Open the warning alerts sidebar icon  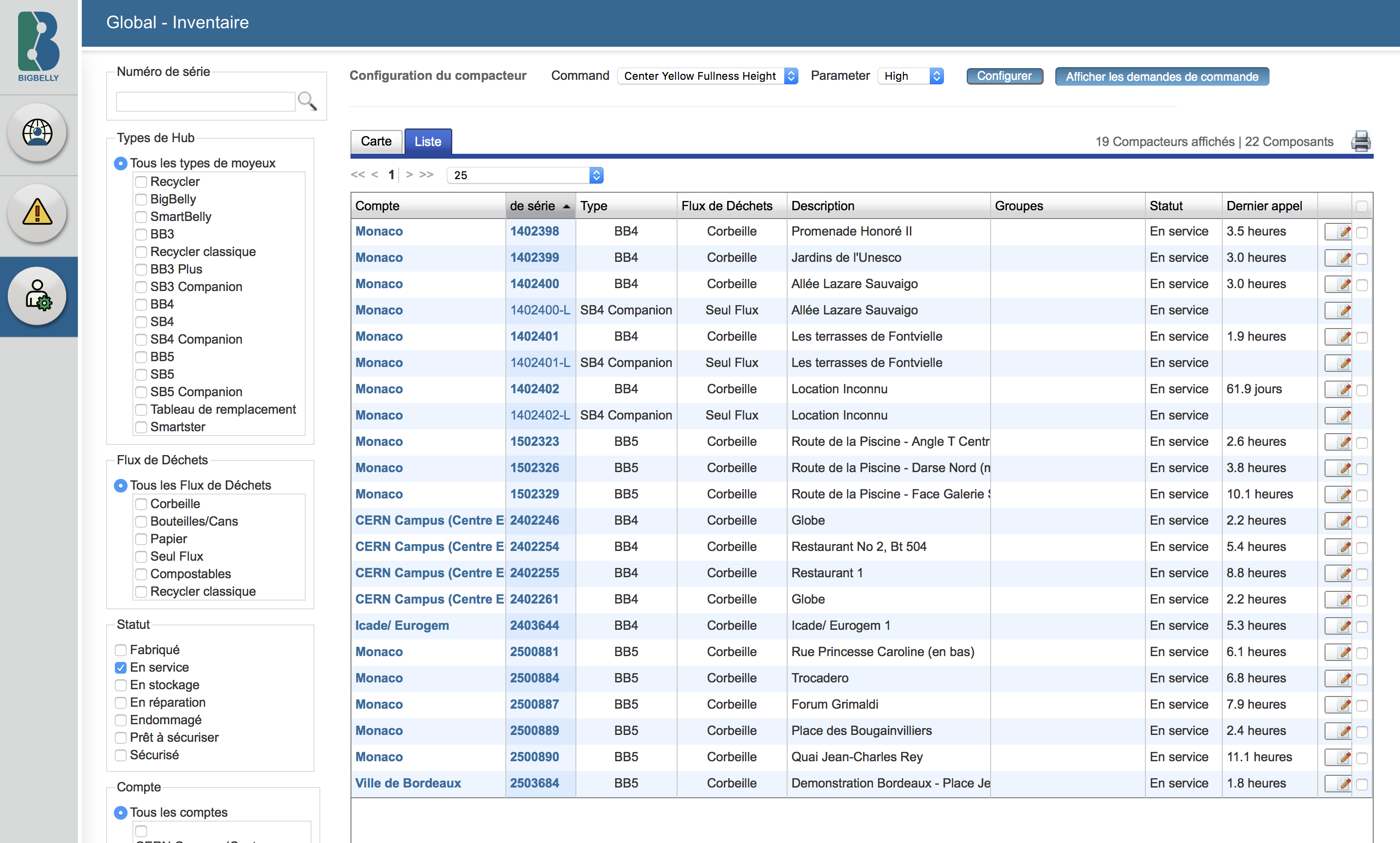[37, 213]
